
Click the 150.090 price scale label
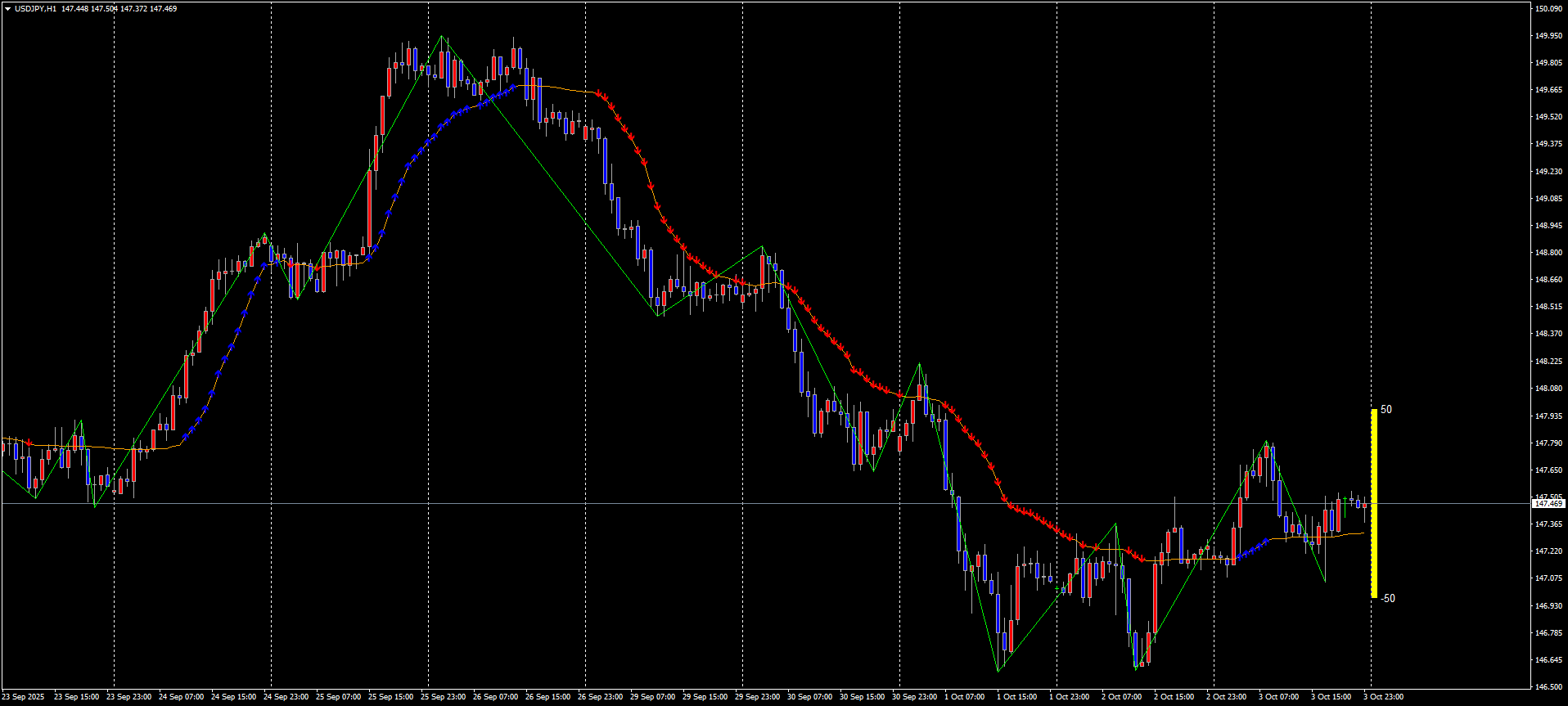pyautogui.click(x=1548, y=9)
